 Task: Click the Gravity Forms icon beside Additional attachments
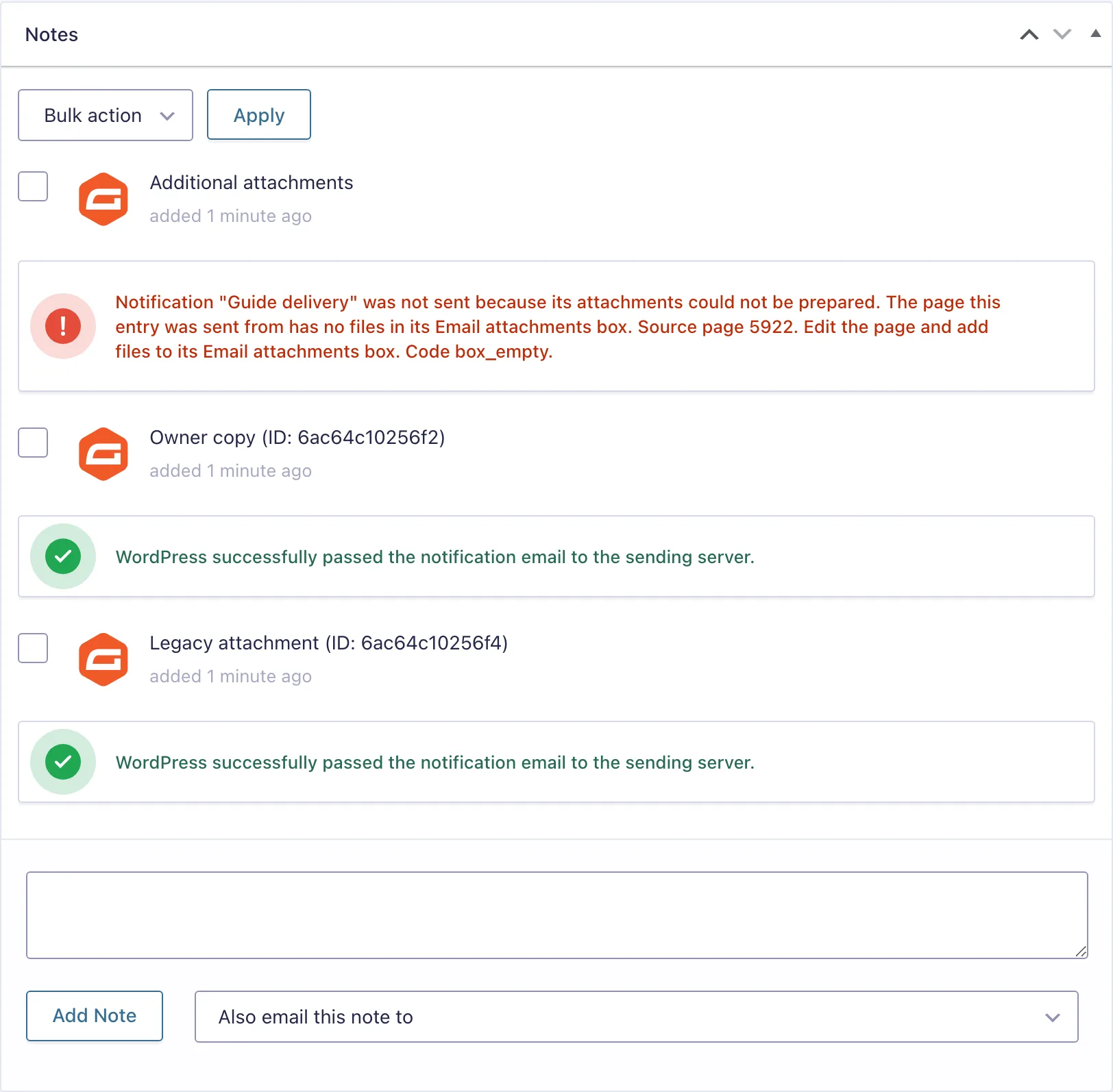click(103, 199)
